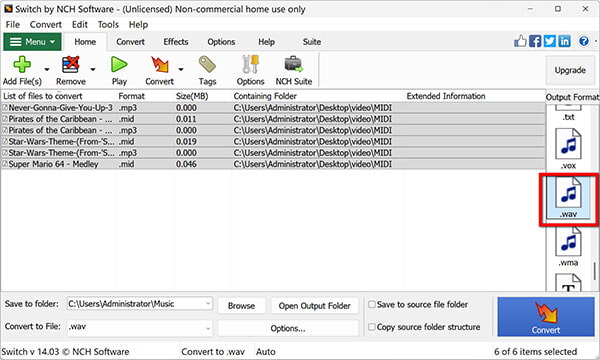The image size is (600, 360).
Task: Open the File menu
Action: coord(13,24)
